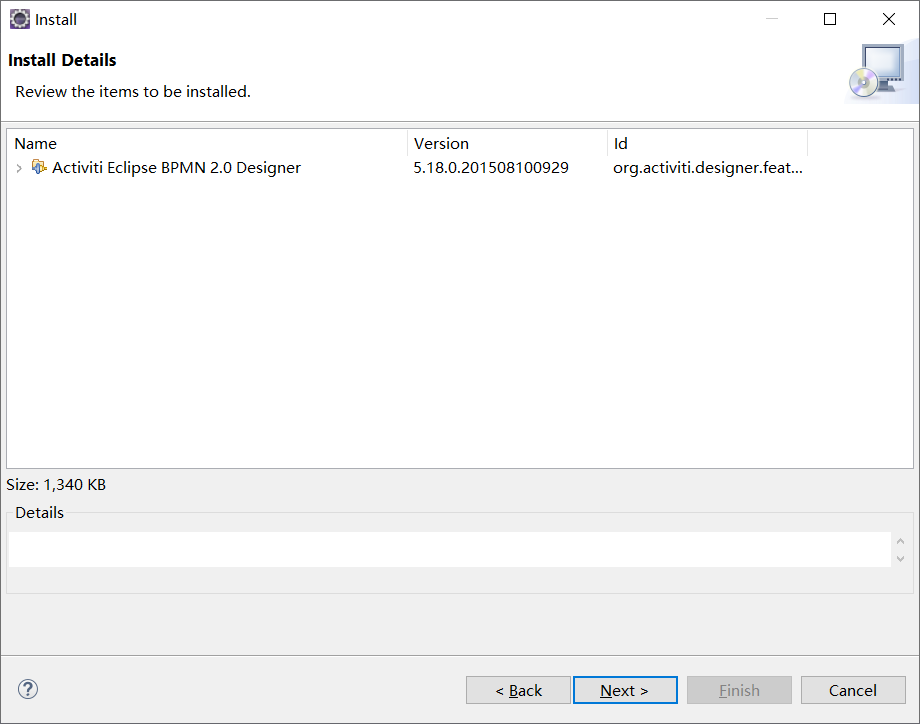Click the install wizard computer and CD image
920x724 pixels.
(x=877, y=72)
